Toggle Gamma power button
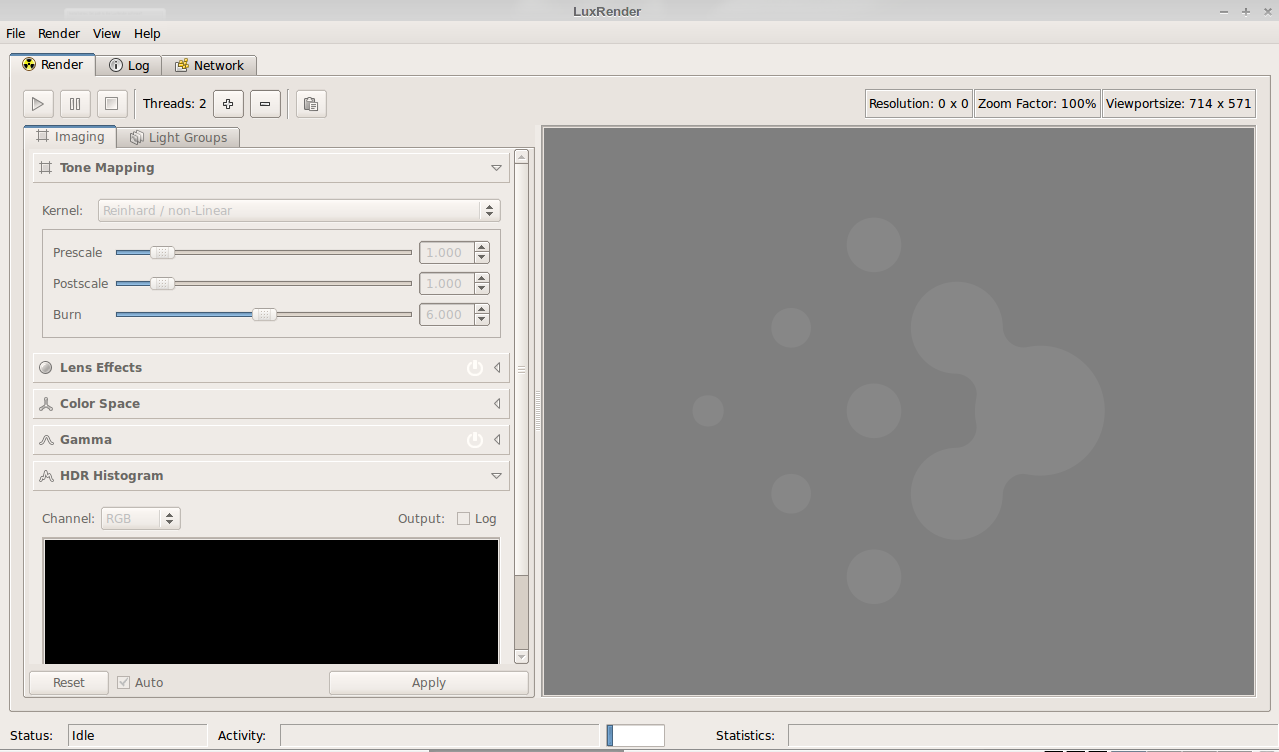This screenshot has width=1279, height=752. (x=475, y=440)
